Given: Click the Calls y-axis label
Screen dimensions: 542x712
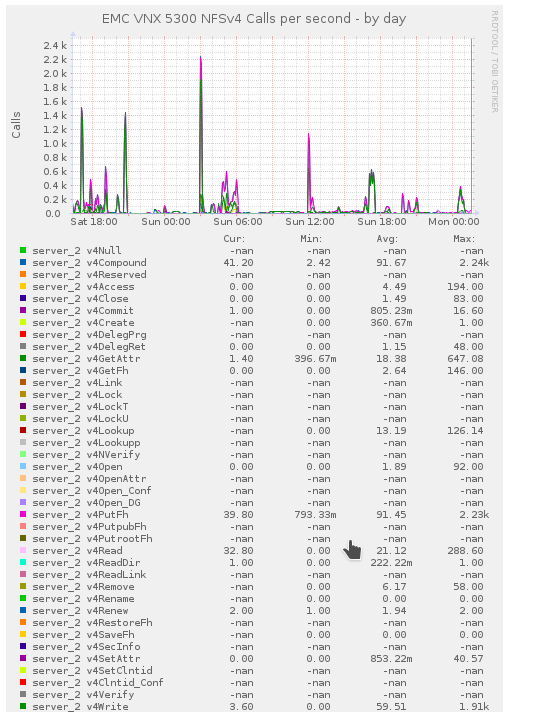Looking at the screenshot, I should tap(16, 125).
